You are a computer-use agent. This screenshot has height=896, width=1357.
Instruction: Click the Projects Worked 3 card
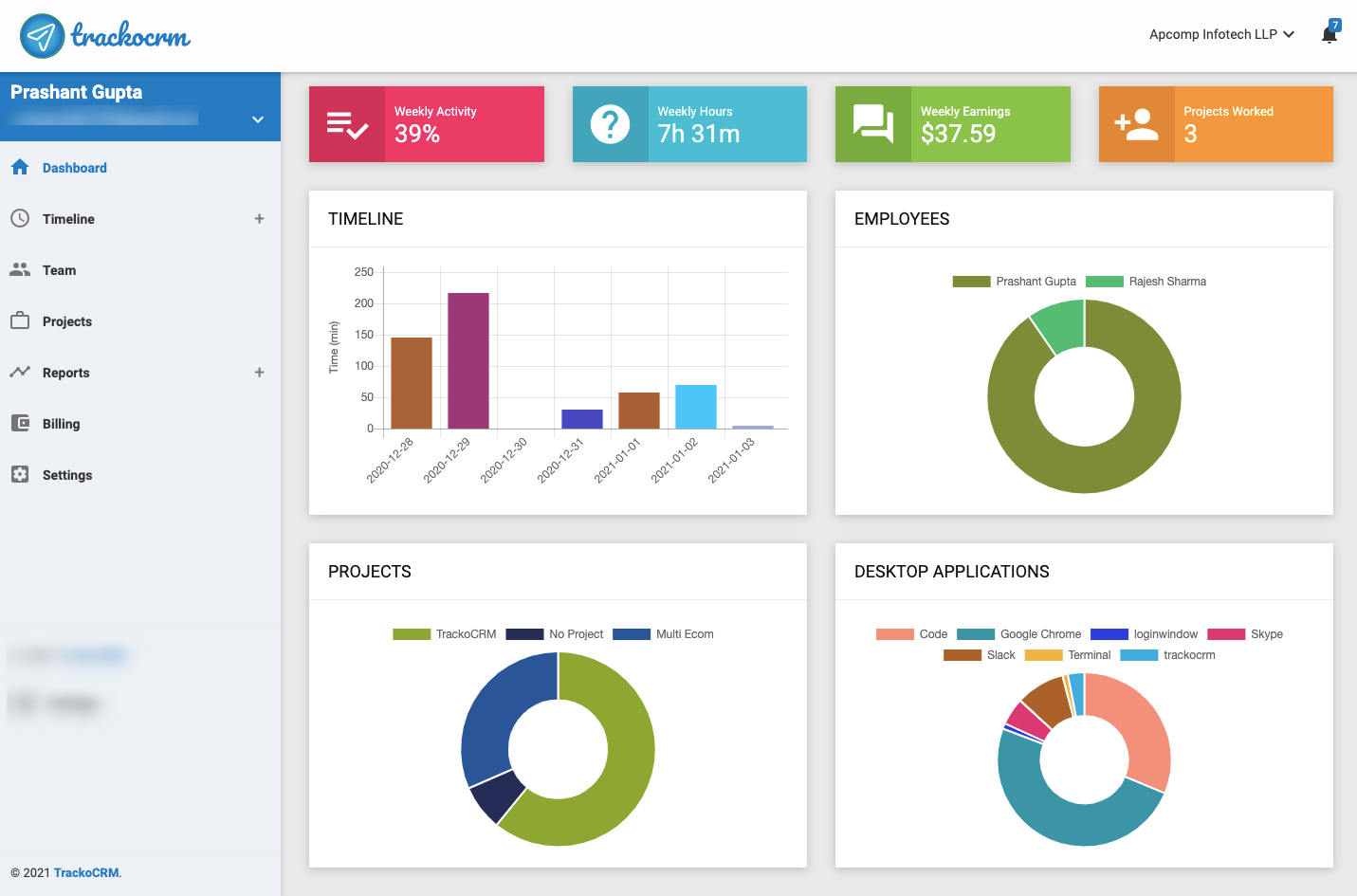click(1216, 124)
